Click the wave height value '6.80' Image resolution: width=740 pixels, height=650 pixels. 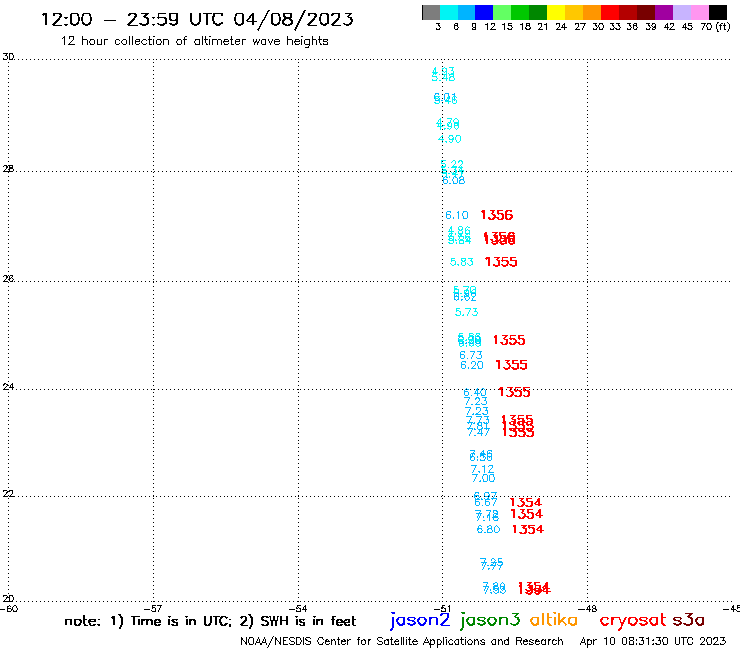coord(488,529)
